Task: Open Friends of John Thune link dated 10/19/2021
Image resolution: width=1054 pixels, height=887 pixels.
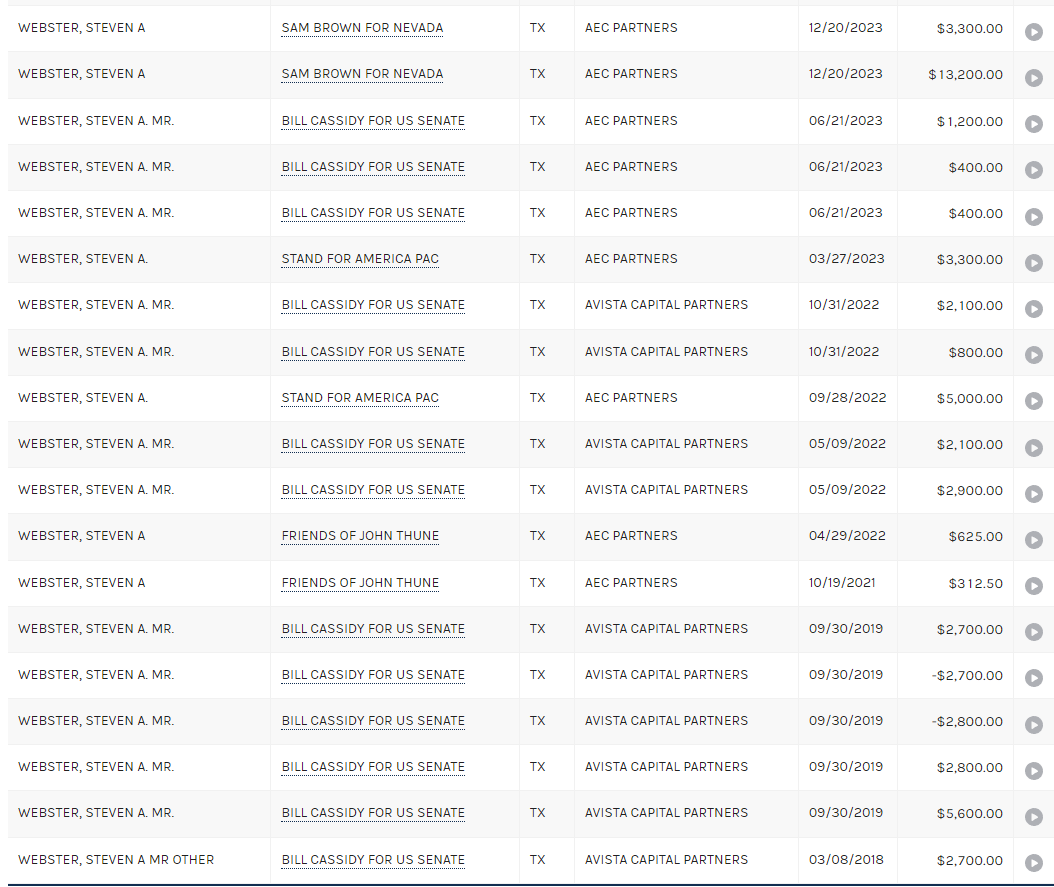Action: pos(360,583)
